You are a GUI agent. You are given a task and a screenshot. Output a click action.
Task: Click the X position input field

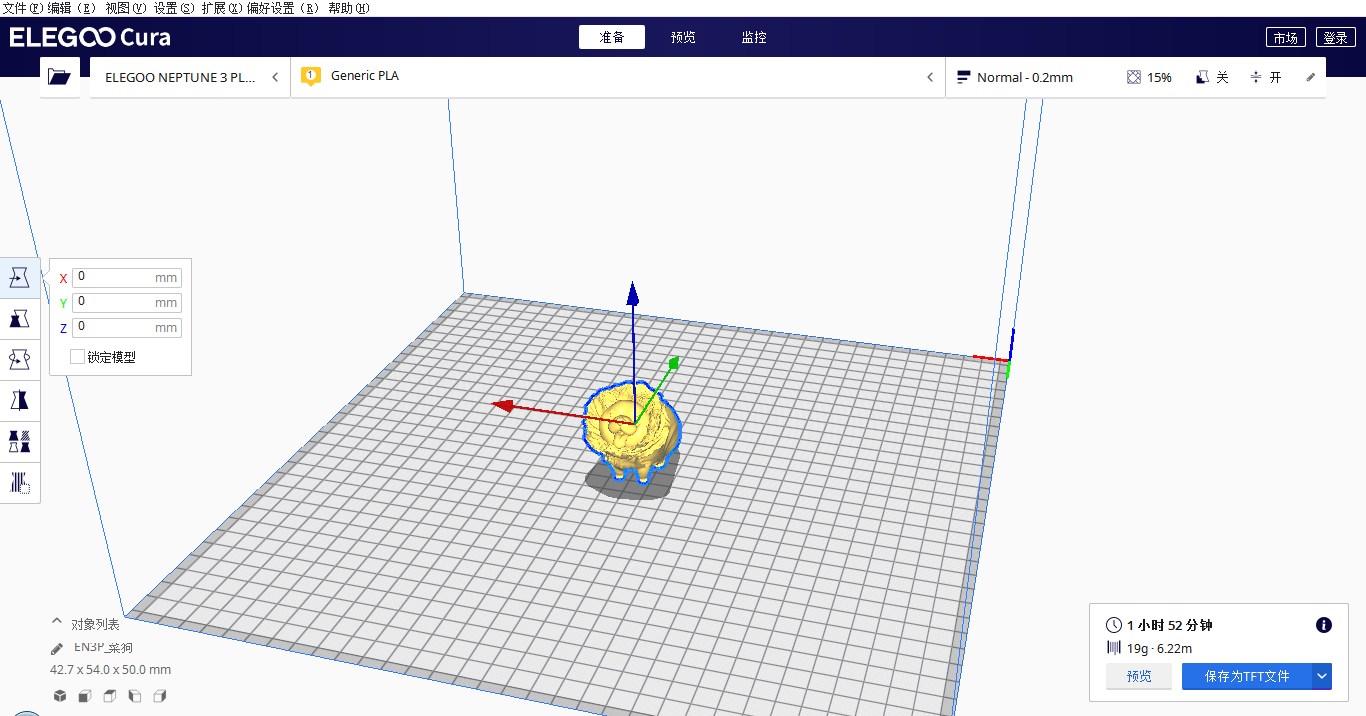point(127,277)
